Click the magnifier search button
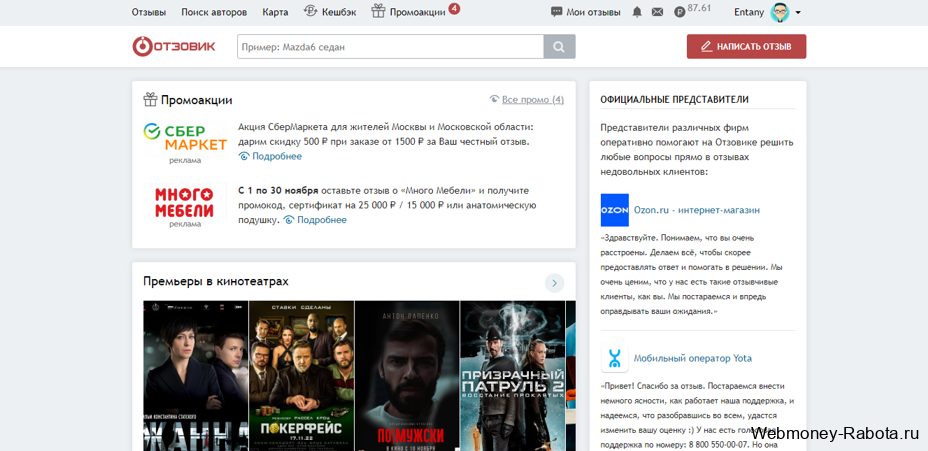Image resolution: width=928 pixels, height=451 pixels. pos(559,47)
